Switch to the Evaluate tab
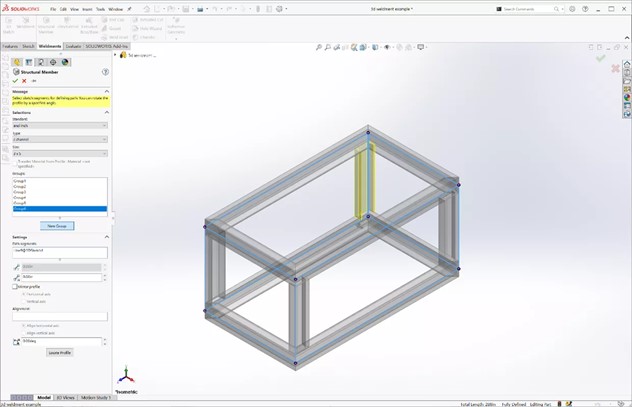 (x=73, y=46)
